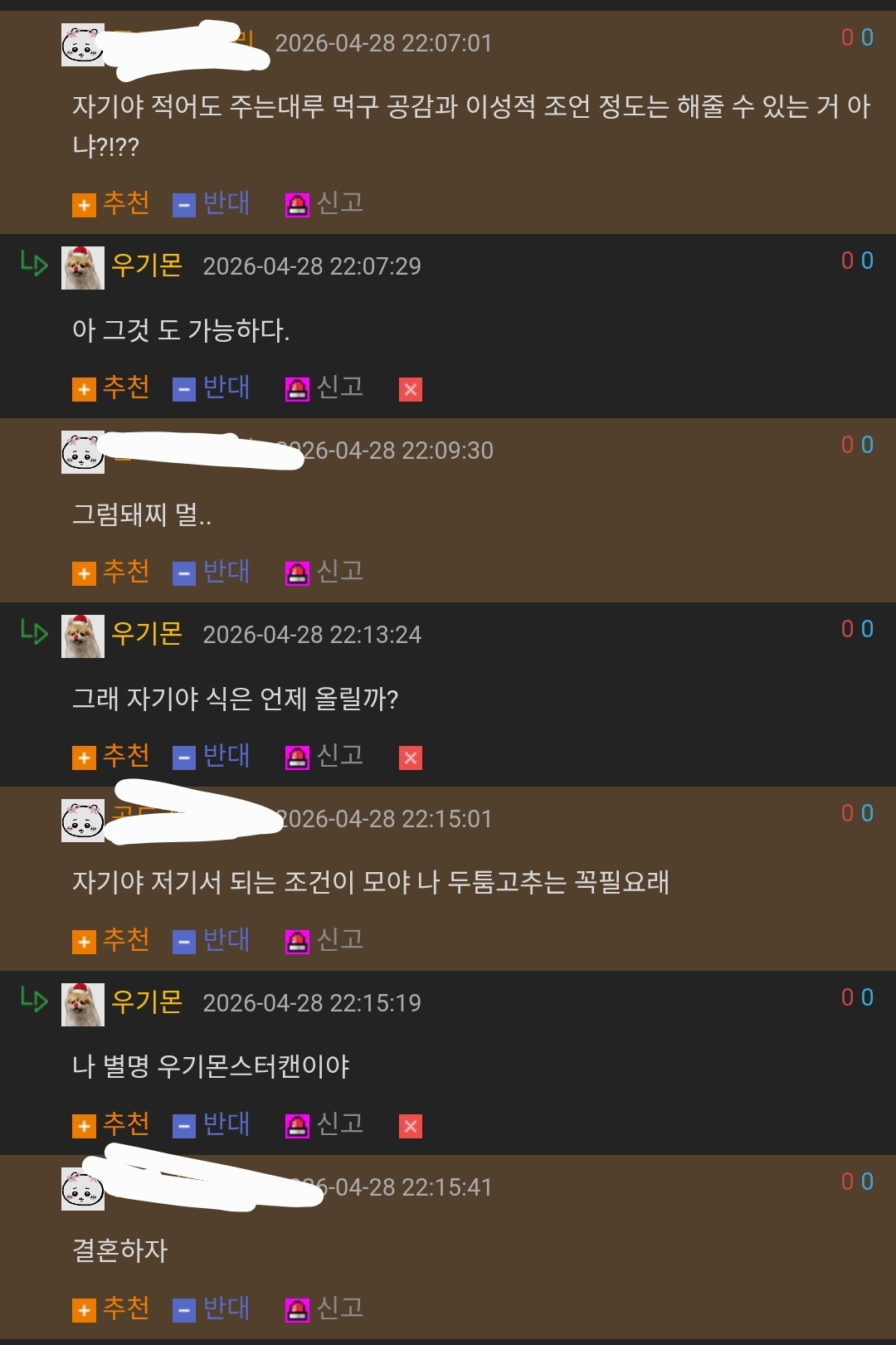Image resolution: width=896 pixels, height=1345 pixels.
Task: Upvote 우기몬's reply posted at 22:07:29
Action: click(x=111, y=387)
